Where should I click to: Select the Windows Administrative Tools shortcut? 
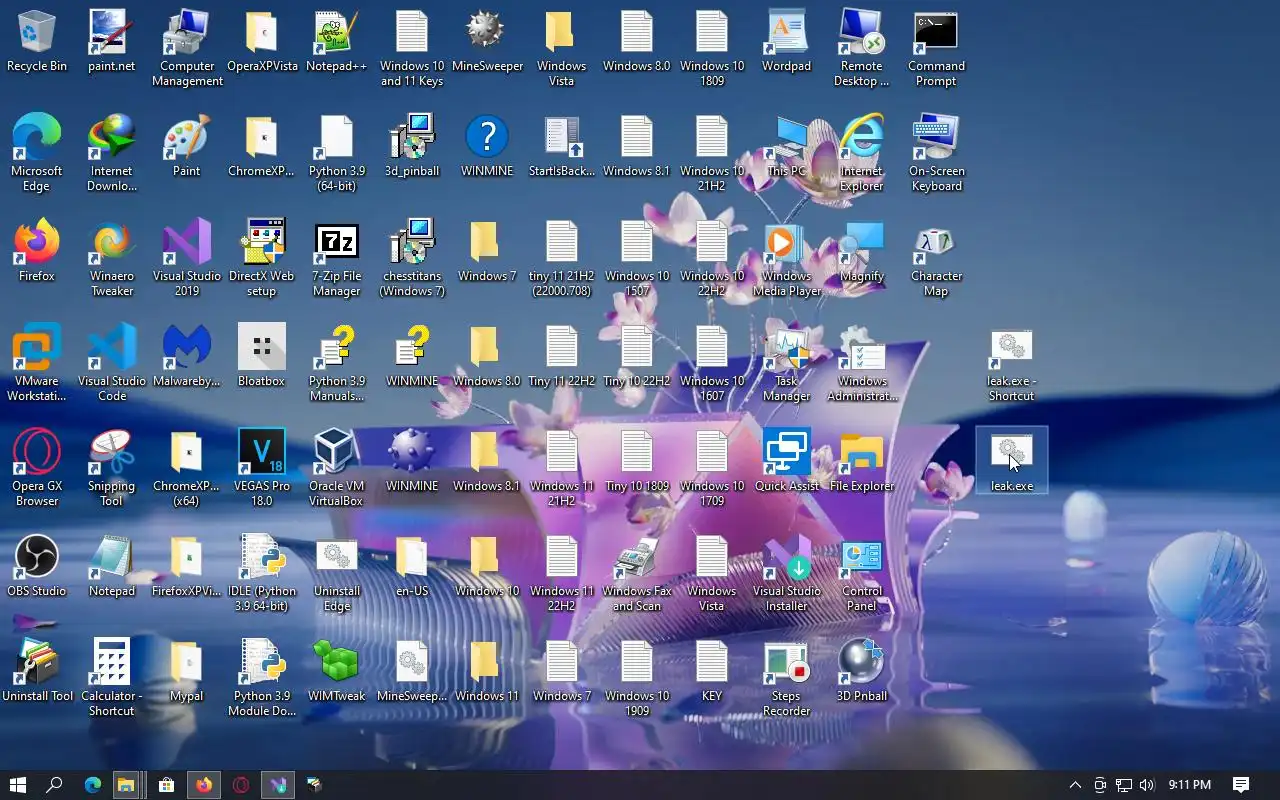[862, 364]
